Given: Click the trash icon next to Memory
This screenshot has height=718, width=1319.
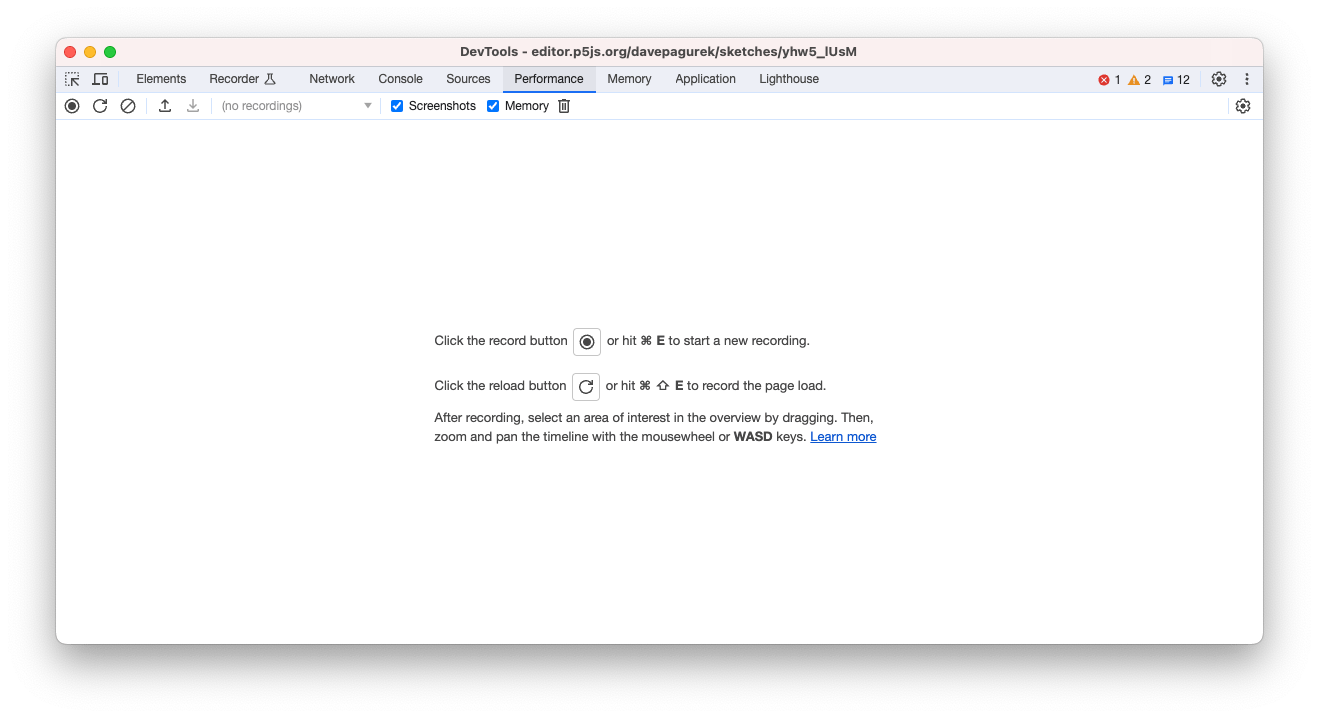Looking at the screenshot, I should tap(563, 105).
